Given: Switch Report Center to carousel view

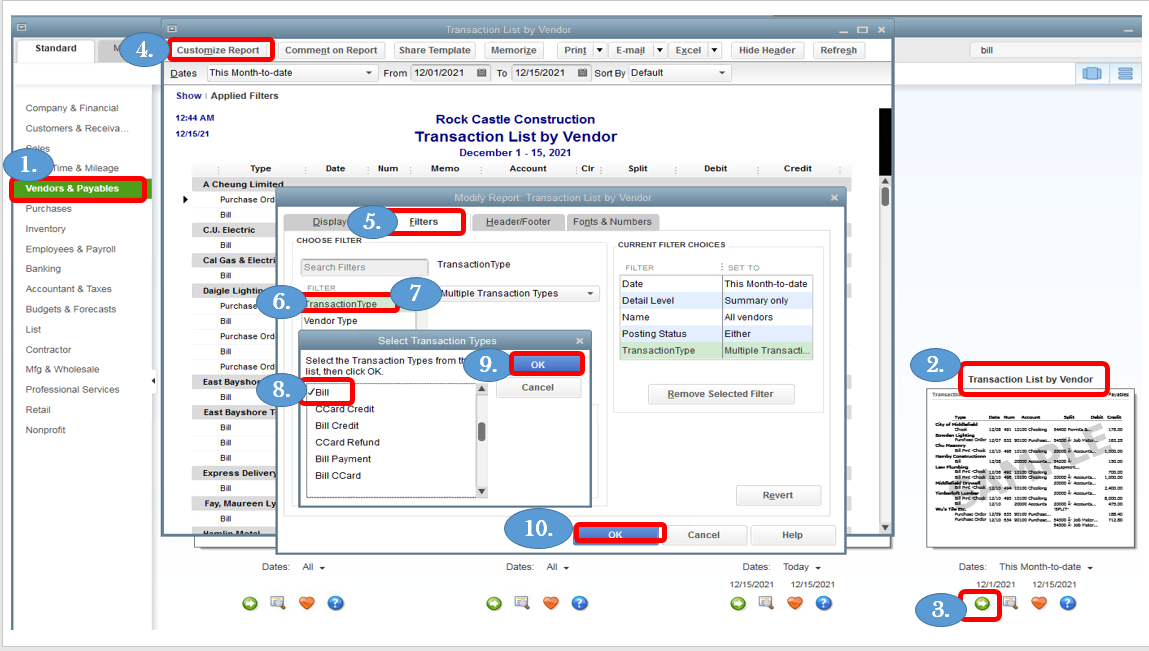Looking at the screenshot, I should click(1092, 73).
